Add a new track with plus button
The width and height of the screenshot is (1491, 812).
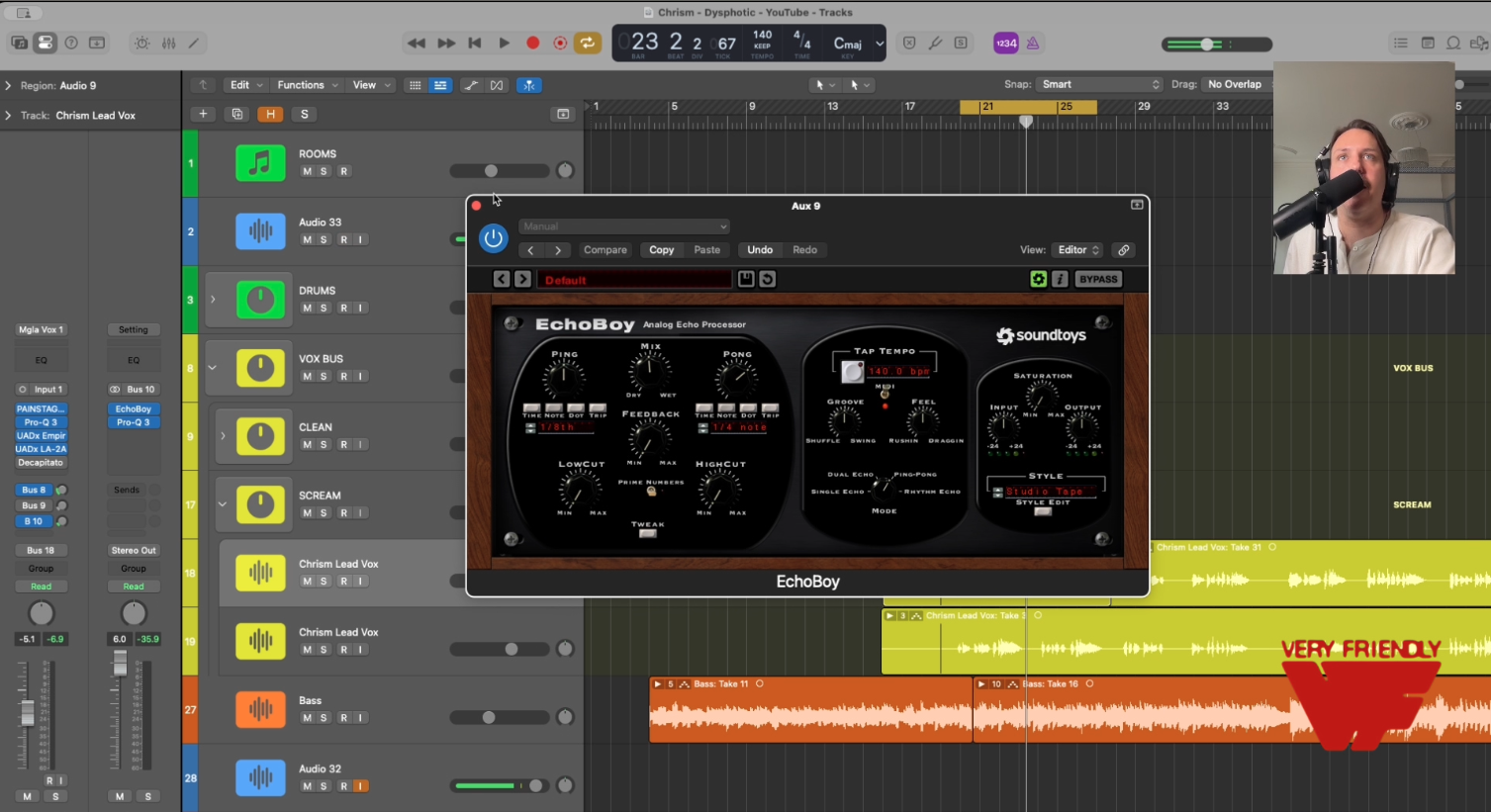pyautogui.click(x=203, y=114)
